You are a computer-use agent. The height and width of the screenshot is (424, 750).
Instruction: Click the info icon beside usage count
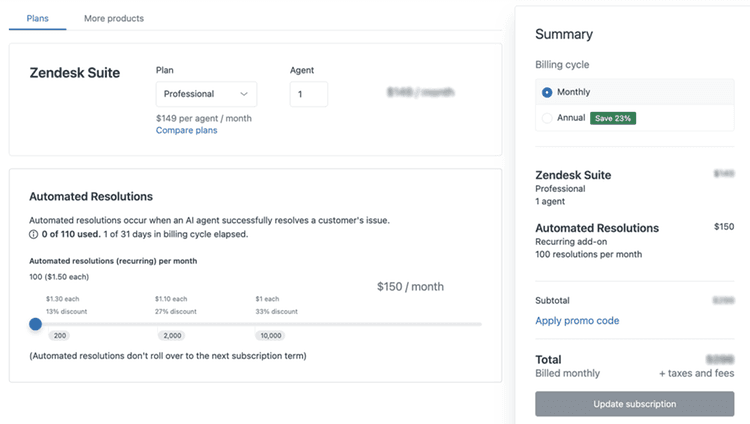pos(33,234)
